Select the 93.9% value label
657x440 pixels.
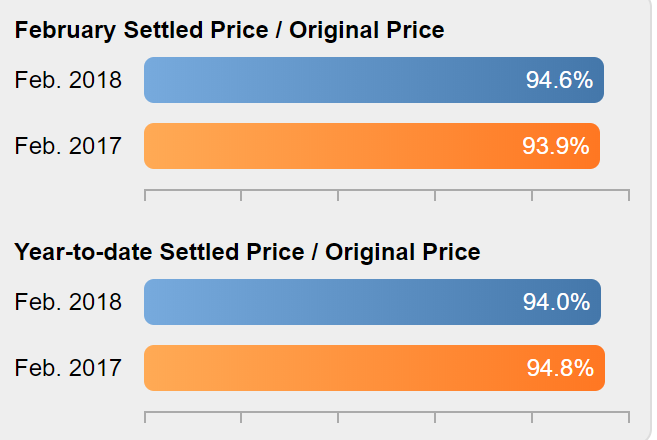coord(556,146)
